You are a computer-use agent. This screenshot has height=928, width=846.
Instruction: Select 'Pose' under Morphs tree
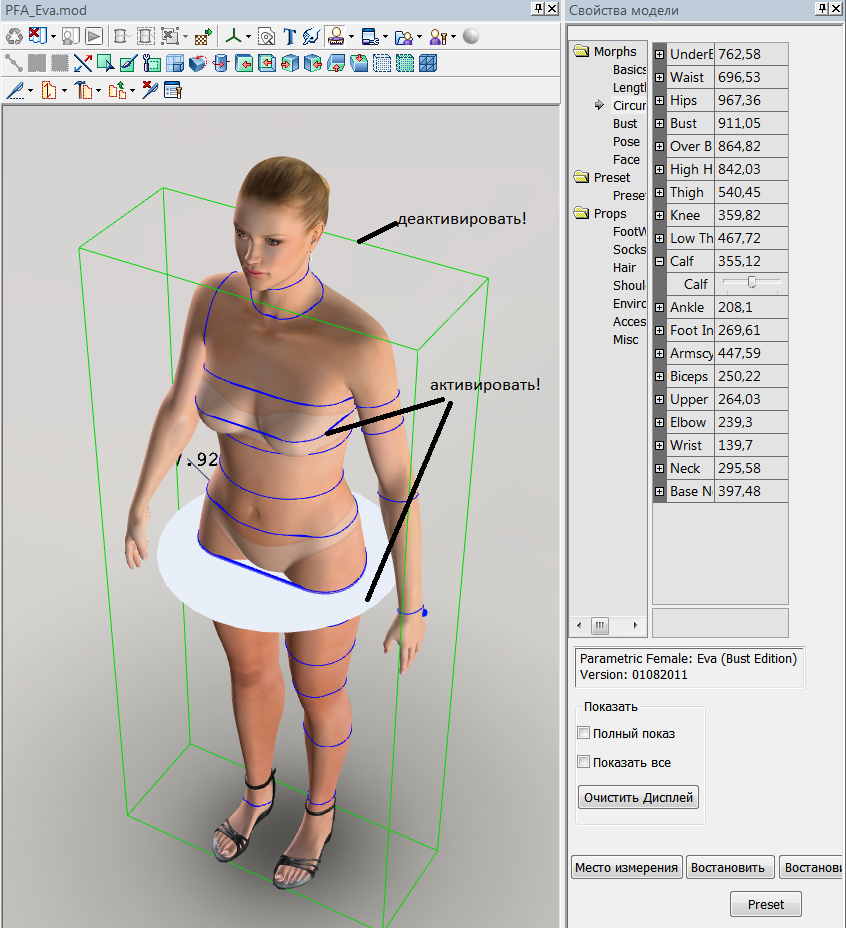pyautogui.click(x=626, y=142)
